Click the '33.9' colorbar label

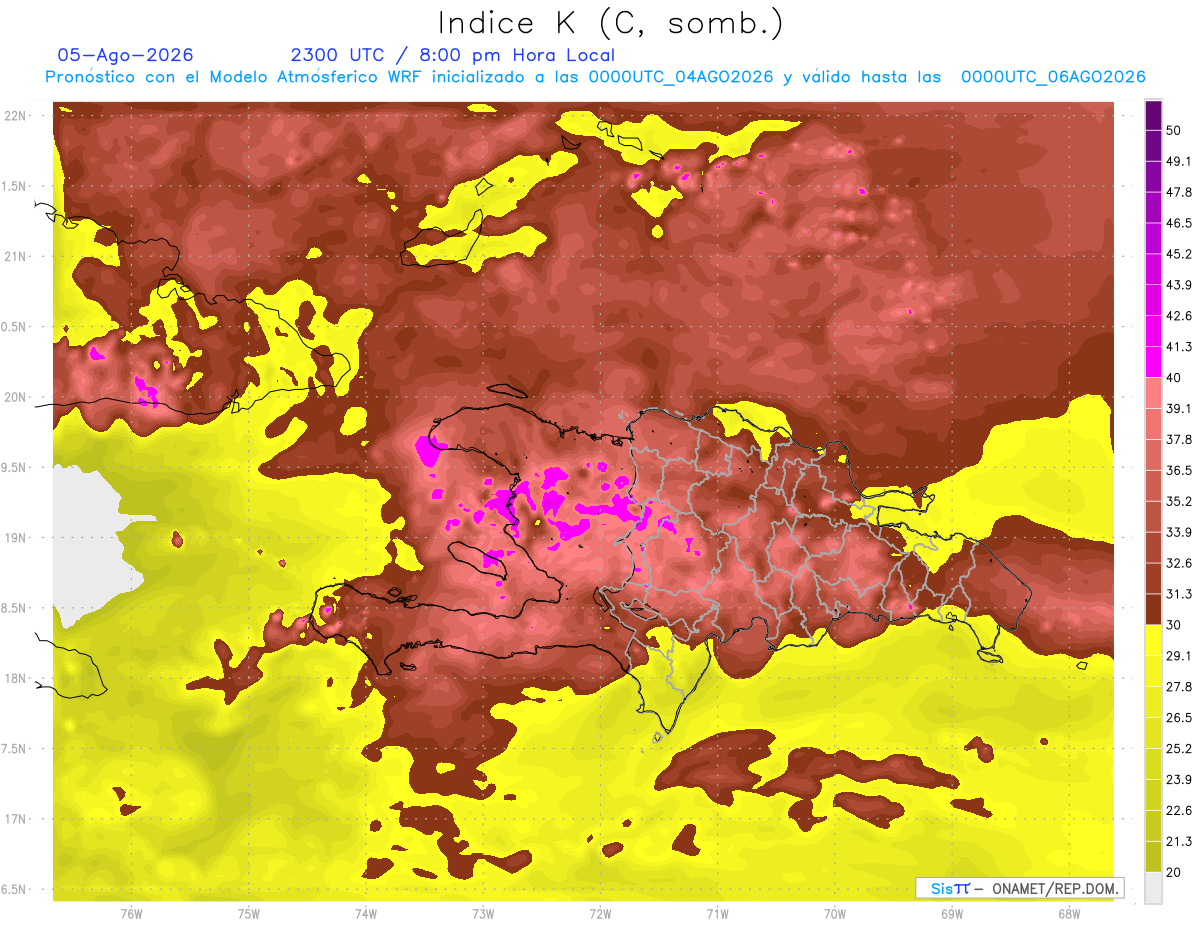pos(1179,532)
